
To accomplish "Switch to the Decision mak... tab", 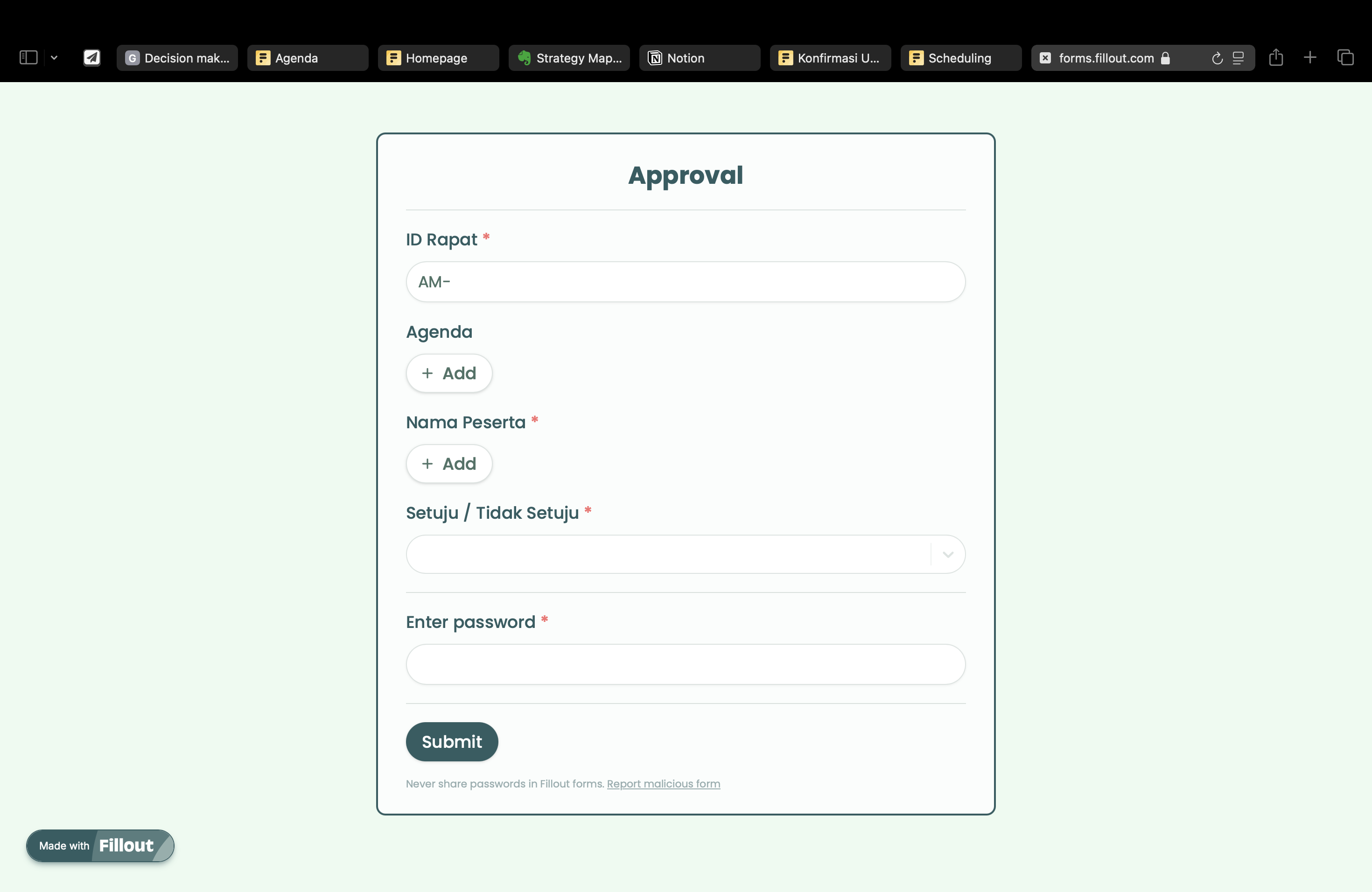I will 177,58.
